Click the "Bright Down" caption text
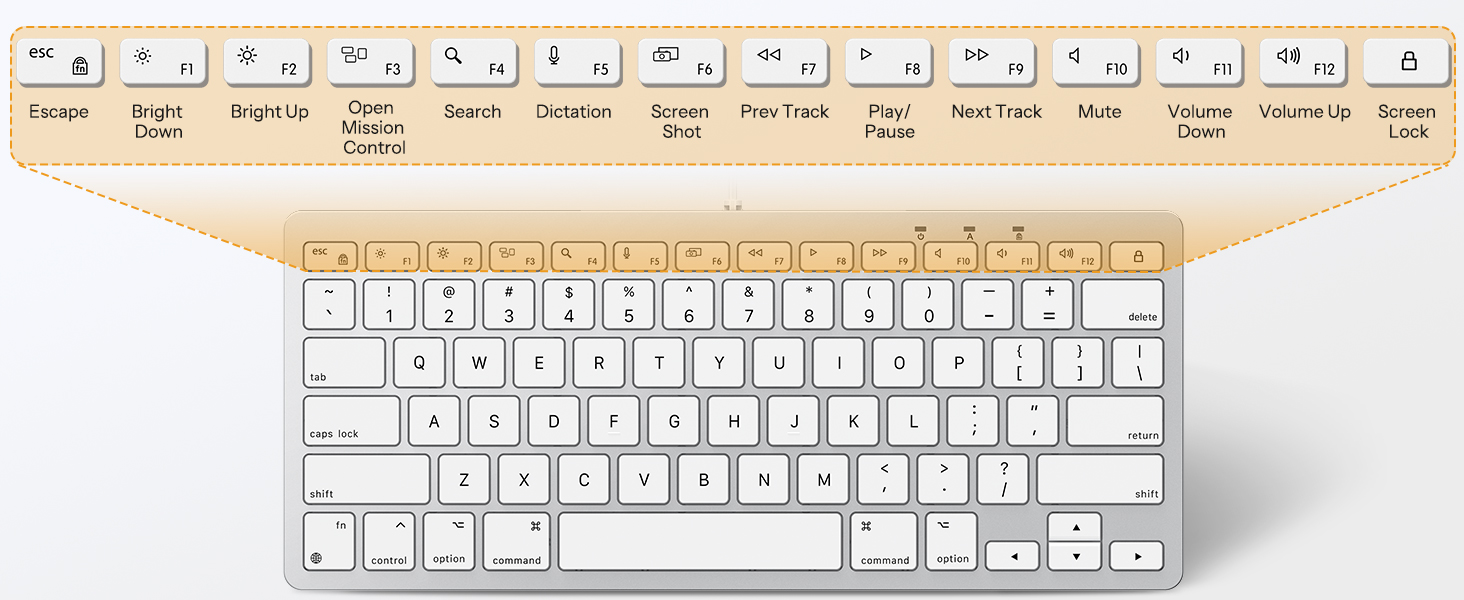 (158, 122)
